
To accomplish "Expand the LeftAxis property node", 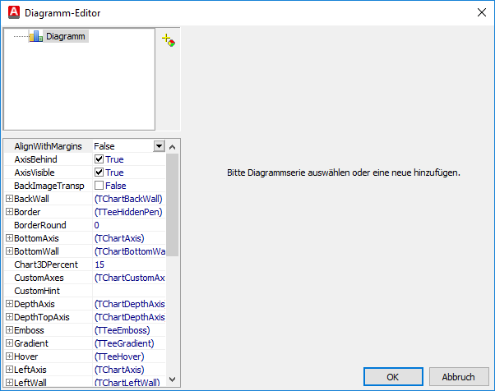I will pyautogui.click(x=9, y=369).
